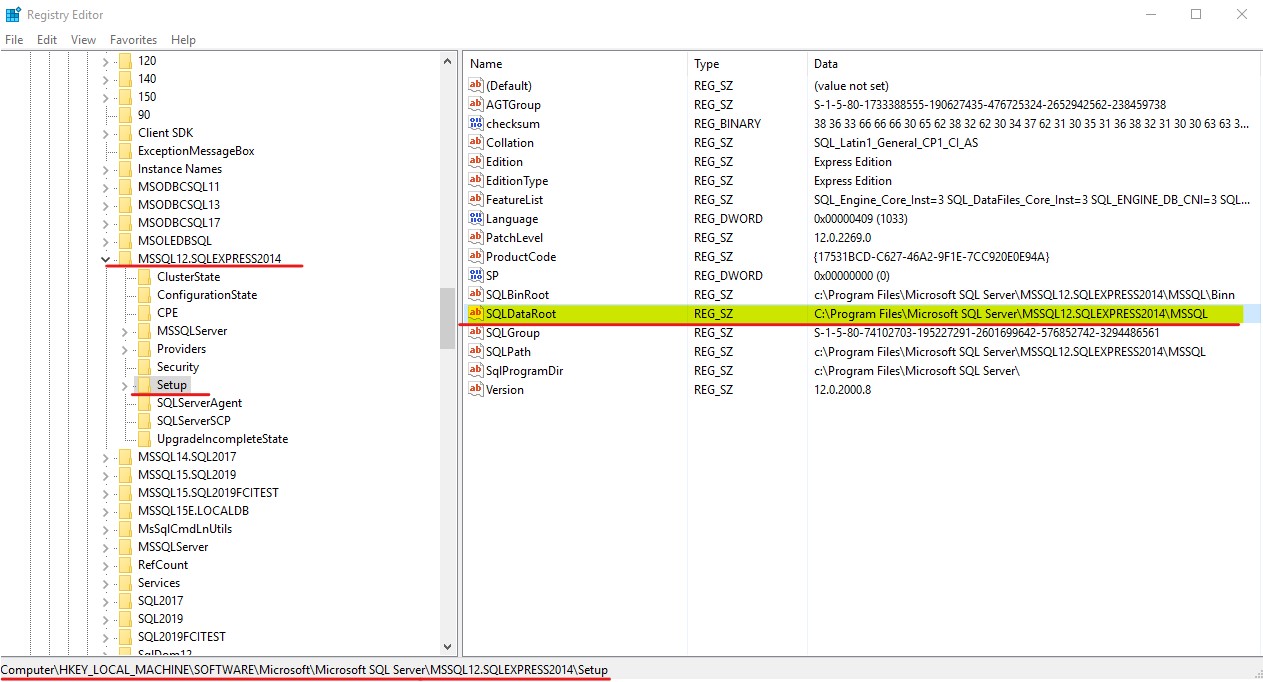Screen dimensions: 1263x682
Task: Select the SQLServerSCP key
Action: [194, 421]
